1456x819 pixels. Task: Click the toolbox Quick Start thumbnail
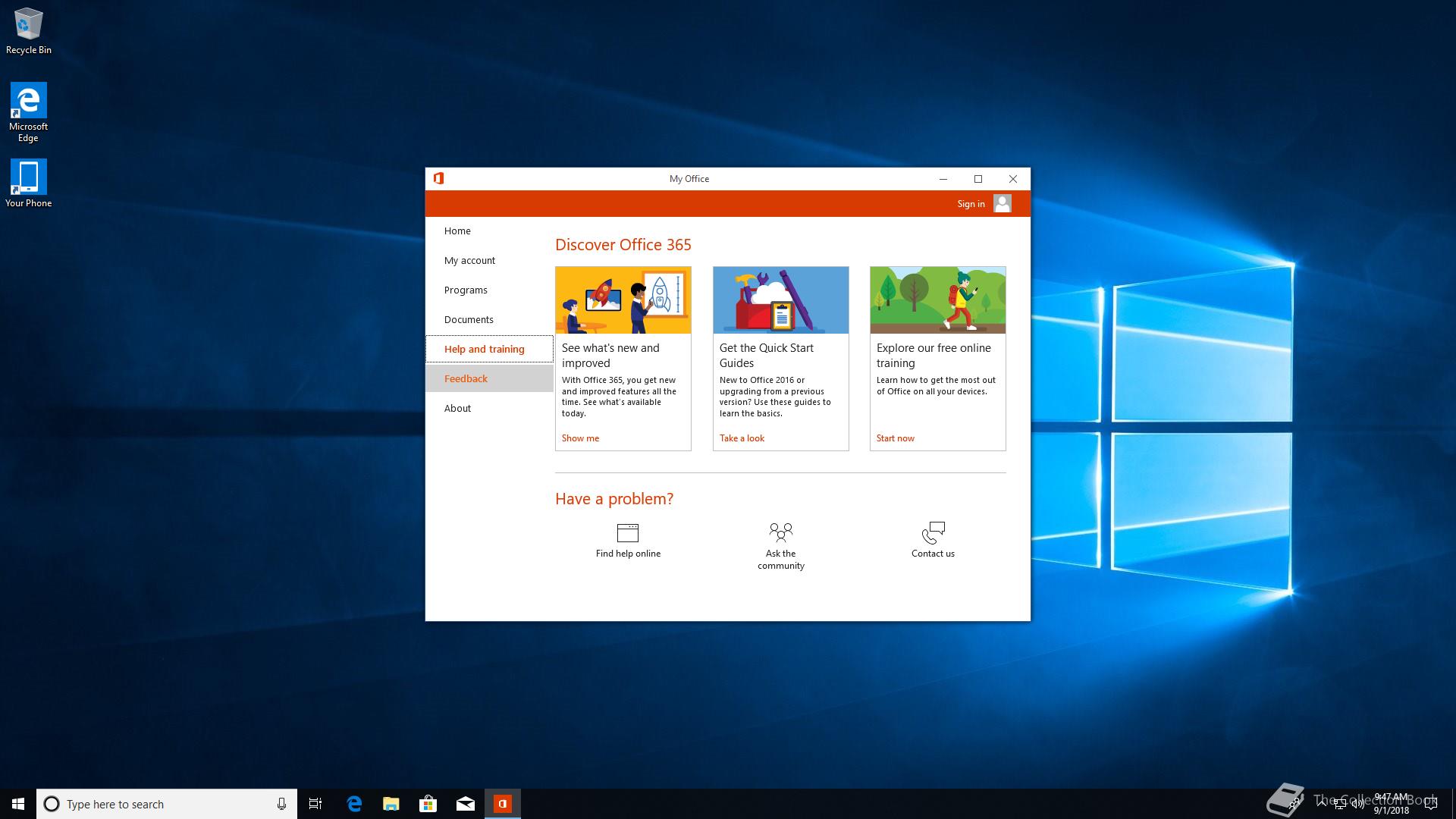click(780, 300)
